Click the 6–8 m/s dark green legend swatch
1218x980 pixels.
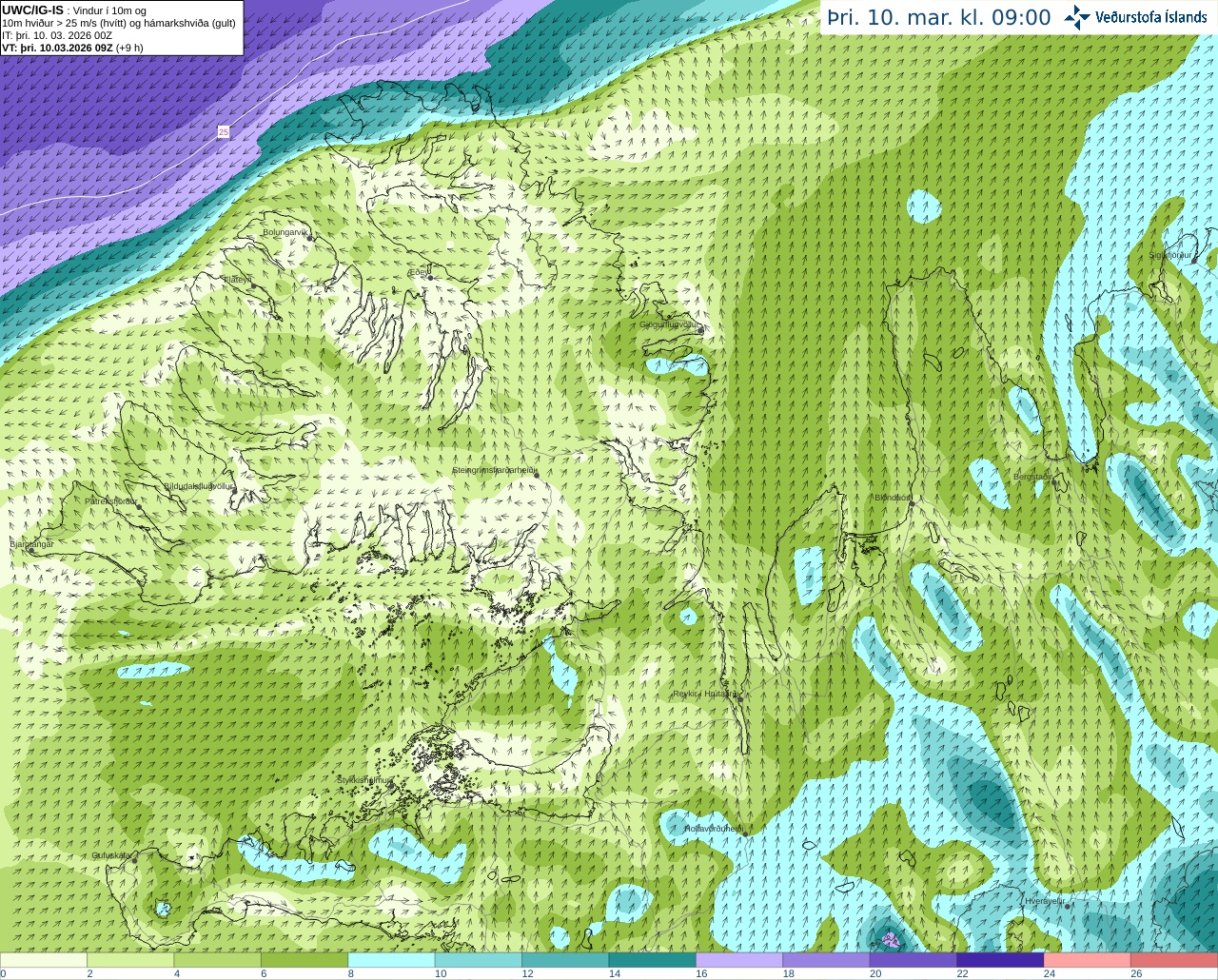coord(304,960)
